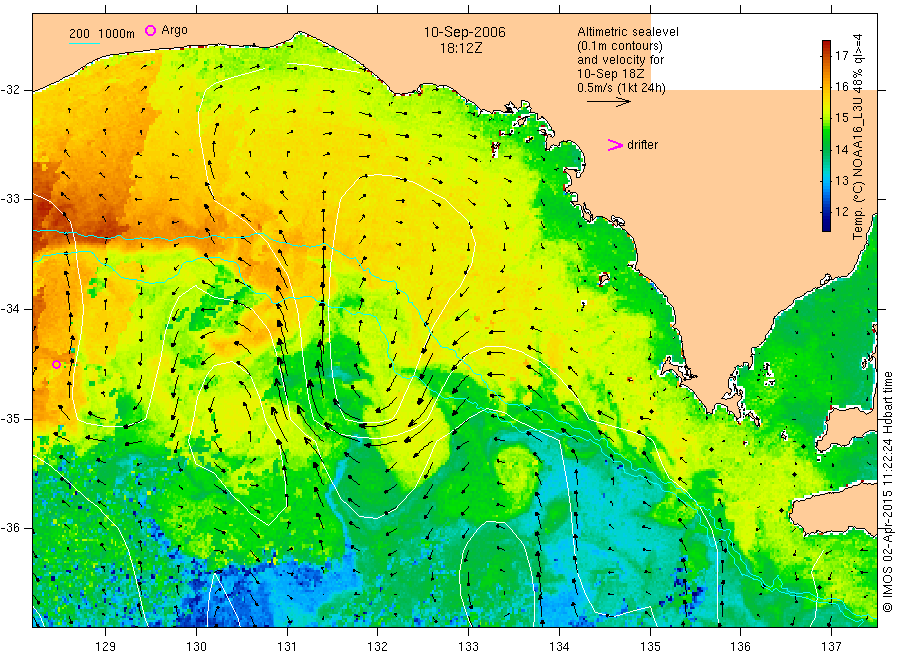Click the color bar value 16

[x=841, y=86]
